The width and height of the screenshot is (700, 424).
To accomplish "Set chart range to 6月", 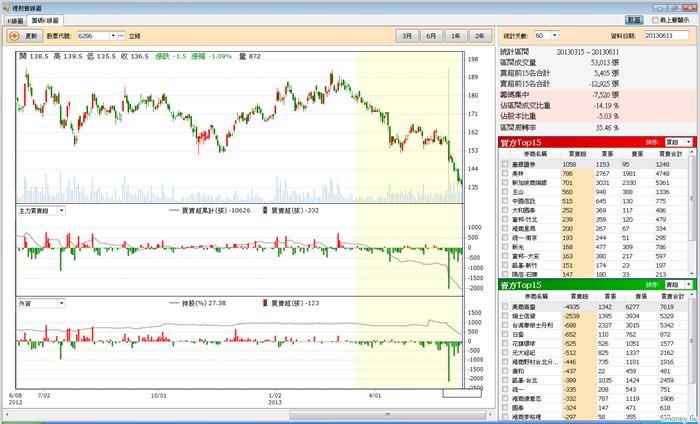I will (431, 36).
